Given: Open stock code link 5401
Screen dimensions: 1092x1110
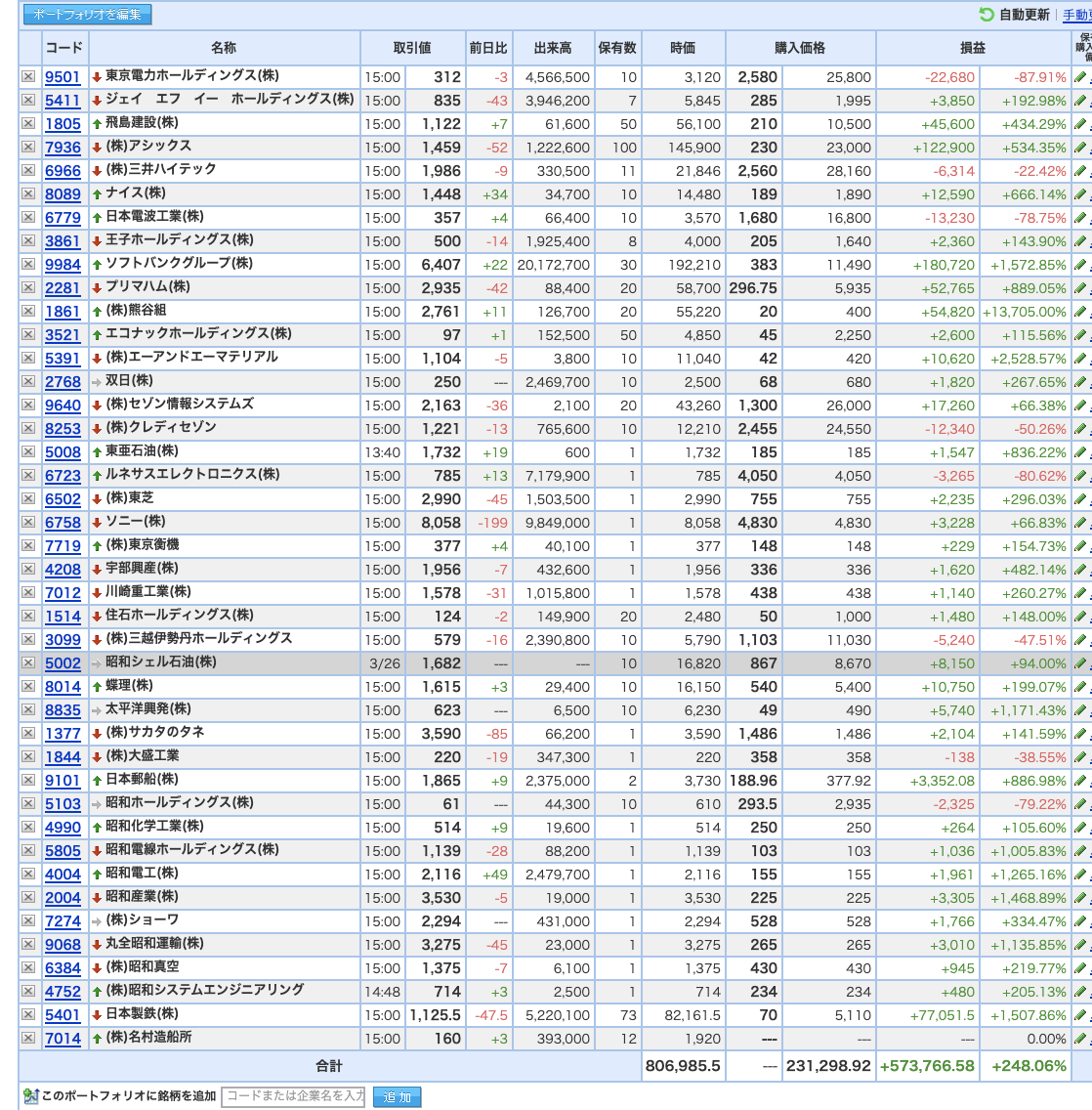Looking at the screenshot, I should click(x=63, y=1015).
